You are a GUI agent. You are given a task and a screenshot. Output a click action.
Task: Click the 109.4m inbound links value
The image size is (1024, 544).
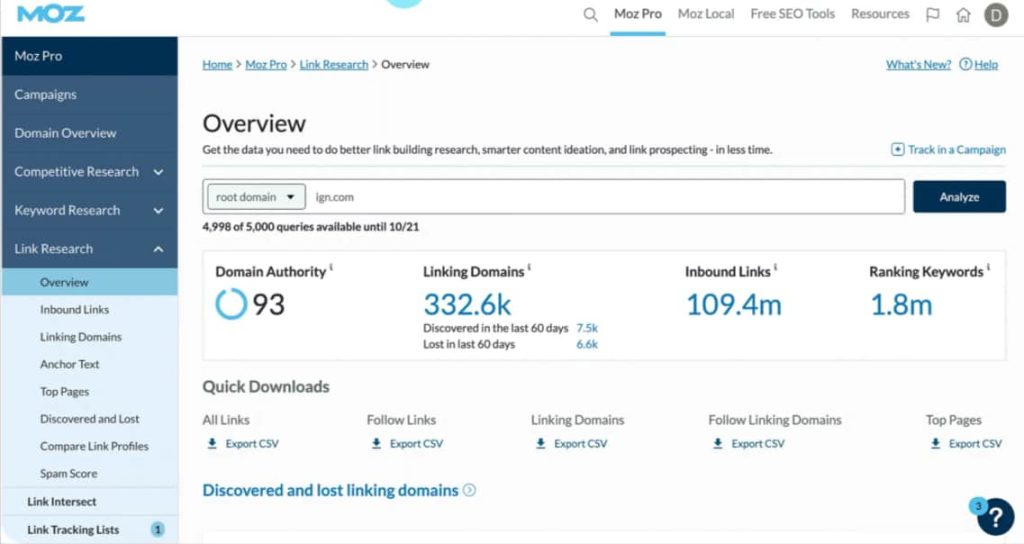733,304
